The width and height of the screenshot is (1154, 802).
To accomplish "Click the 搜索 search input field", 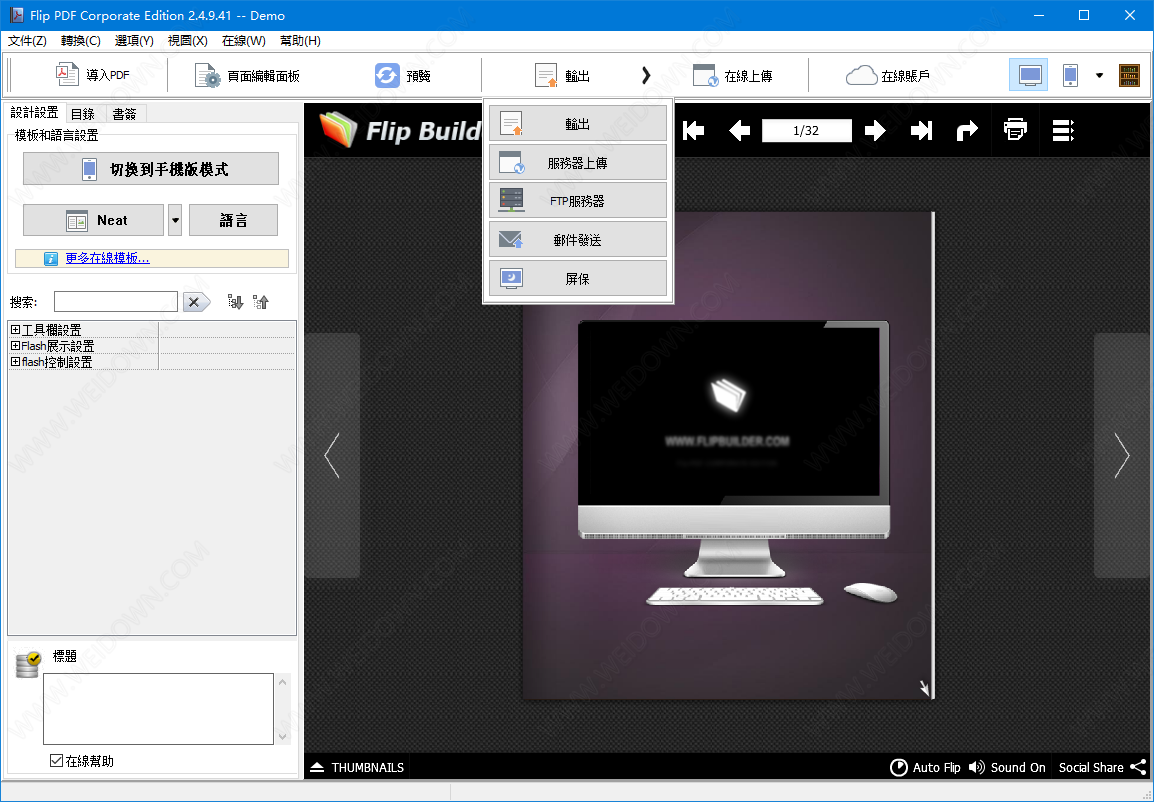I will pyautogui.click(x=116, y=302).
